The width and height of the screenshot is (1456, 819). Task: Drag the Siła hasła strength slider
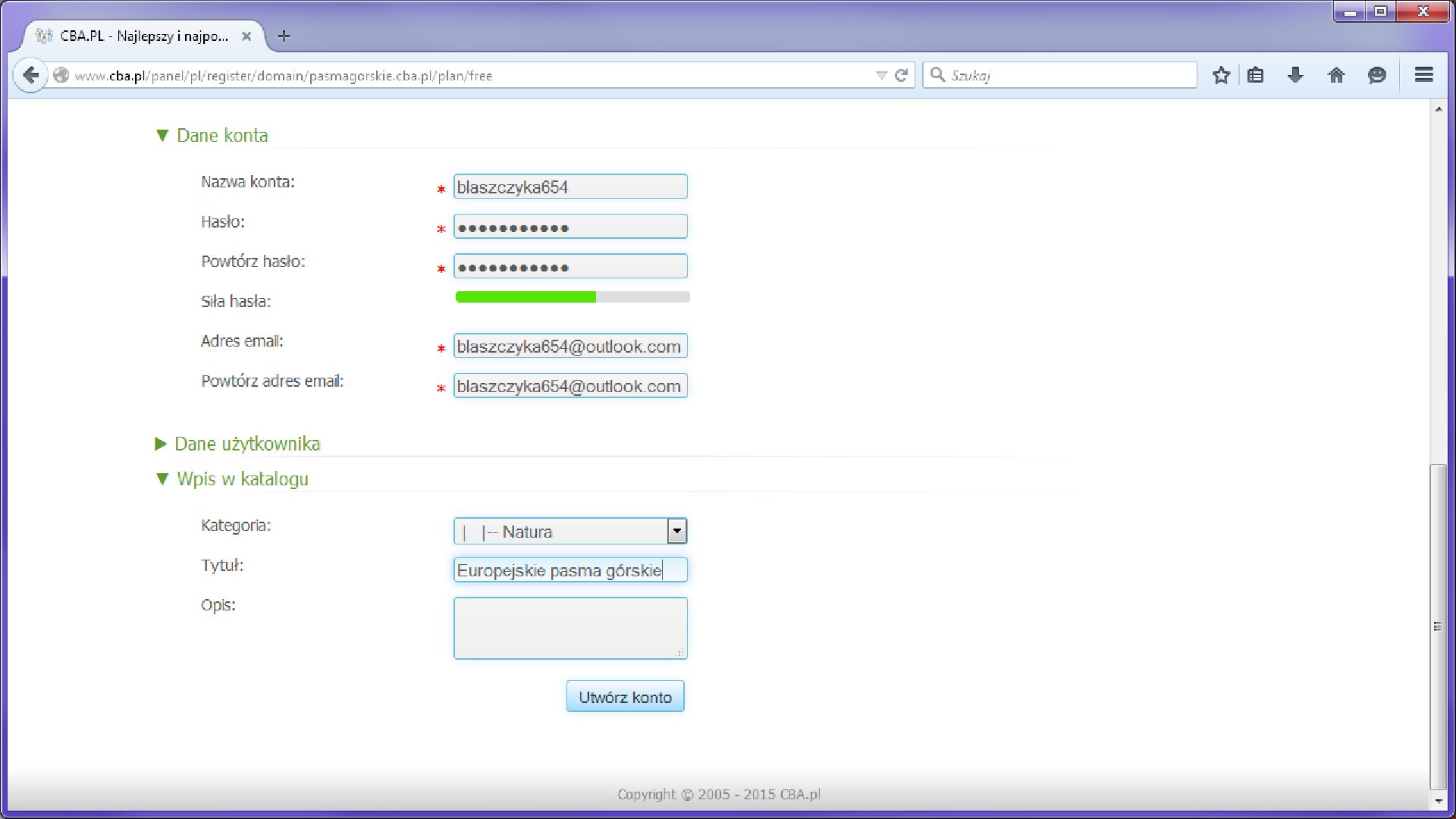pyautogui.click(x=571, y=296)
